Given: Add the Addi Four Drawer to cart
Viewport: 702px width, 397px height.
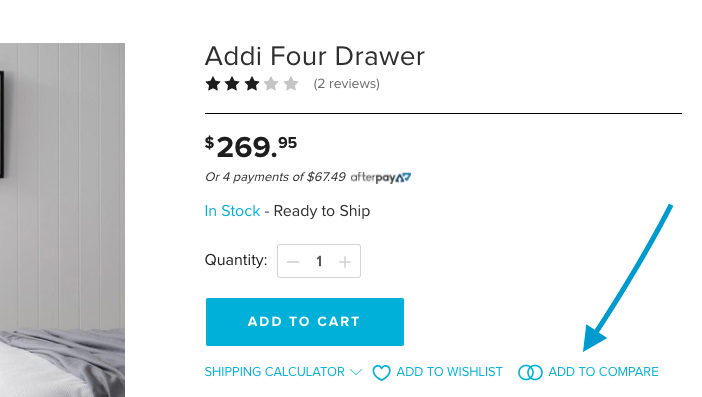Looking at the screenshot, I should (305, 322).
